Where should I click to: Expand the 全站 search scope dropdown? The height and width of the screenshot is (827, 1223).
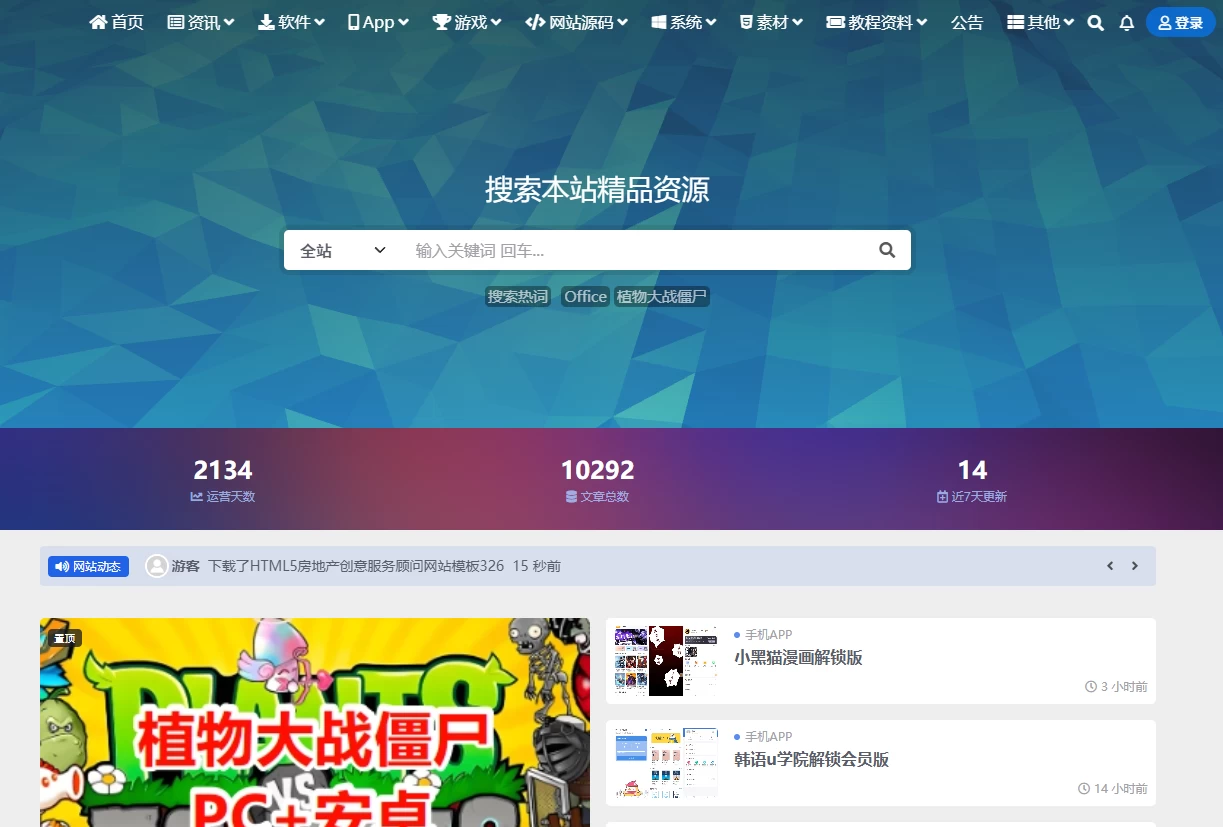[x=342, y=250]
